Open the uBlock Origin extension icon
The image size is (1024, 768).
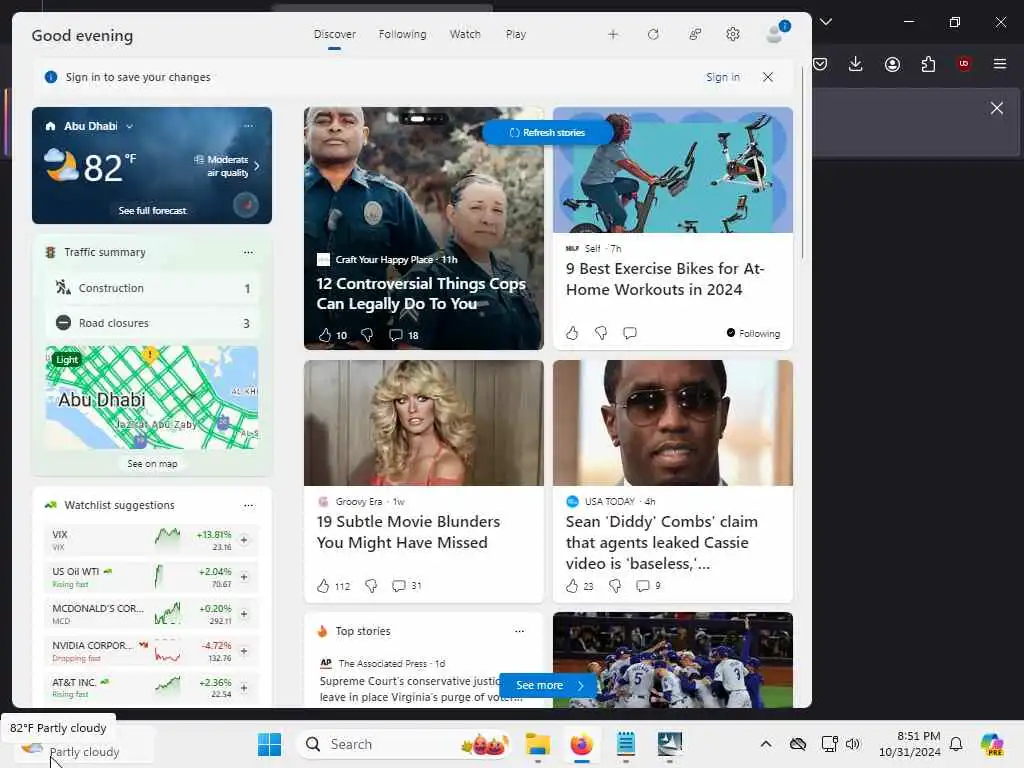coord(964,63)
